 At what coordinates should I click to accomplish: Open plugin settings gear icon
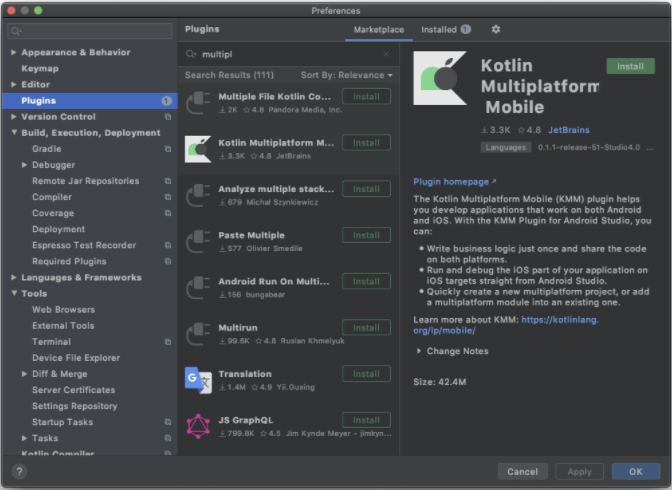click(495, 29)
